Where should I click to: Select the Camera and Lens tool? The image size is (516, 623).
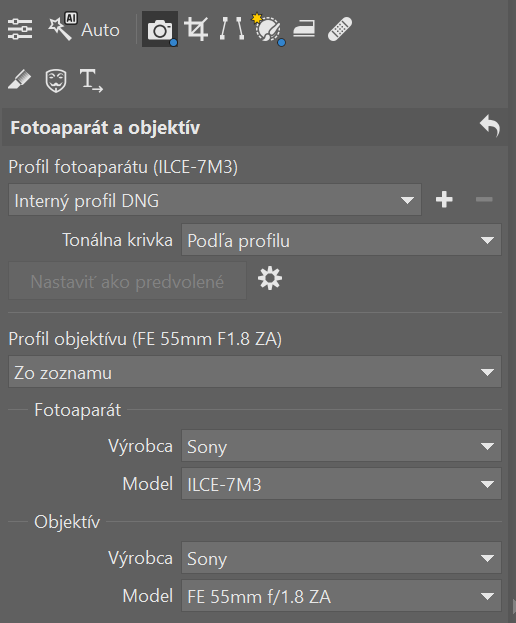[160, 29]
